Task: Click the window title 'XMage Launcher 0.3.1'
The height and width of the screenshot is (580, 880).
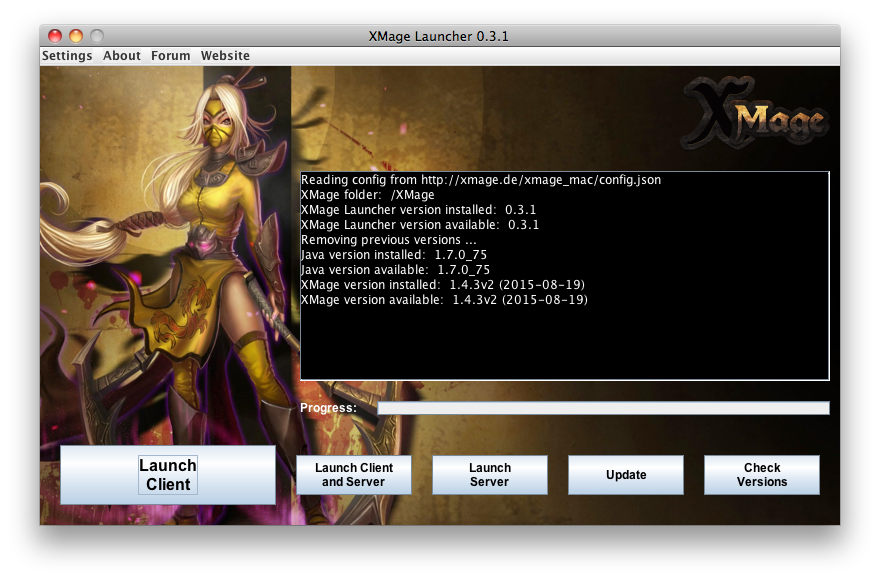Action: coord(438,36)
